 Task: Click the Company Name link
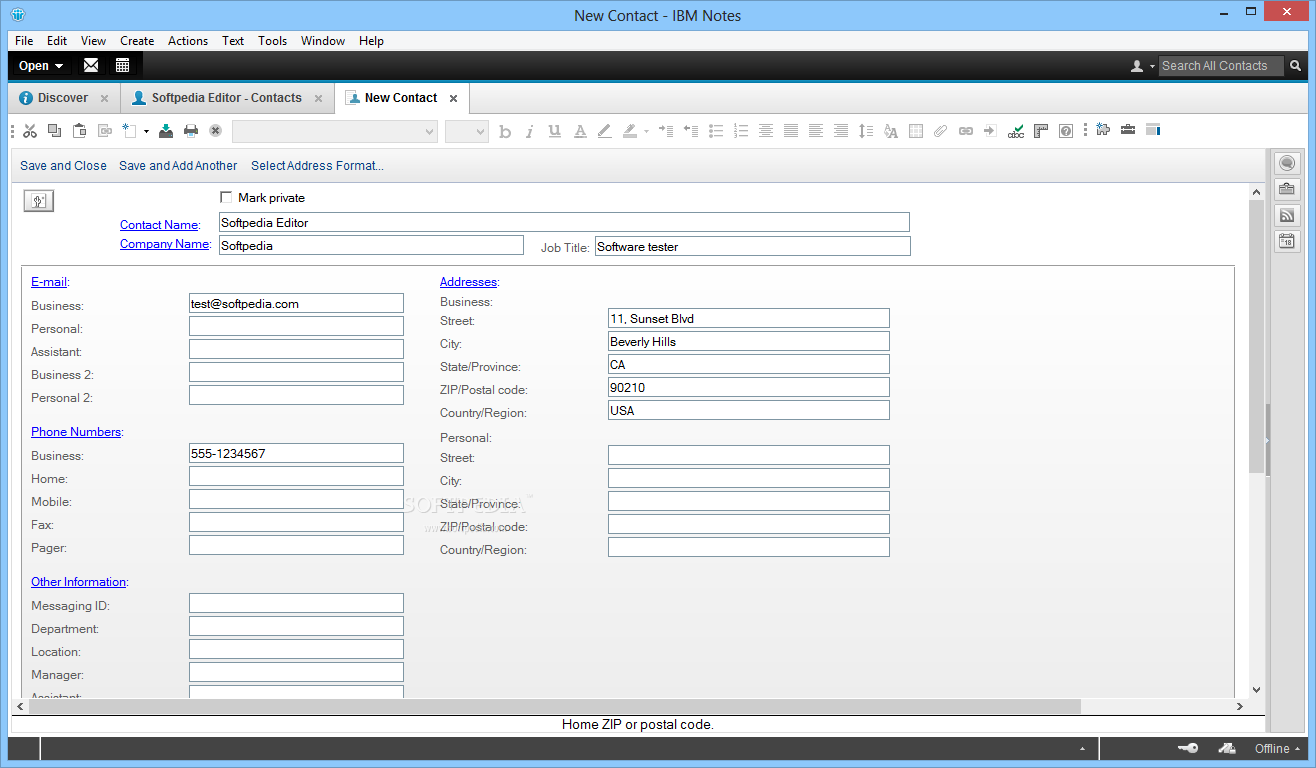pyautogui.click(x=165, y=244)
